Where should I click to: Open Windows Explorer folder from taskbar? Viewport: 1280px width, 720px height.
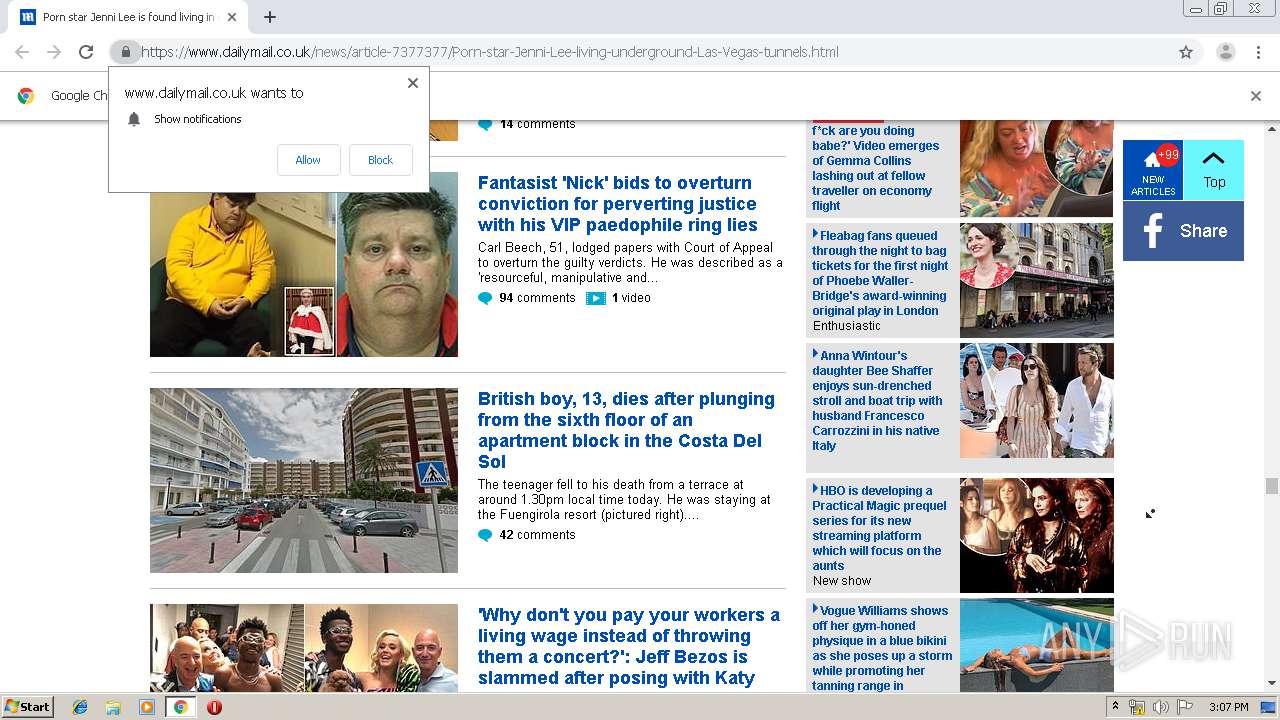113,707
